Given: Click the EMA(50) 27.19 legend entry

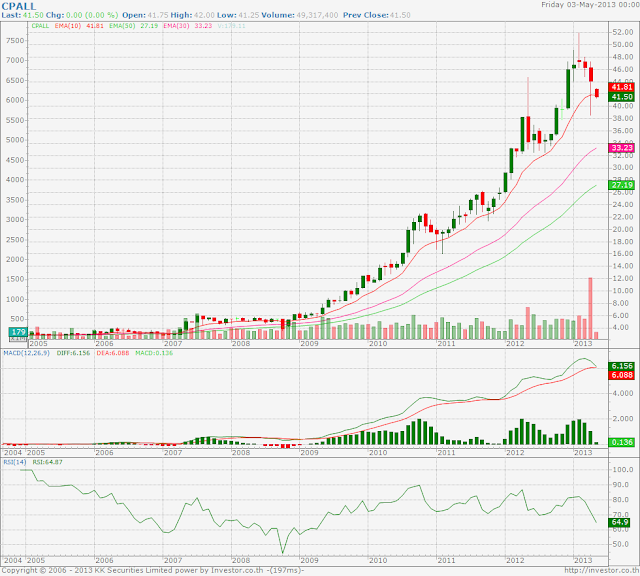Looking at the screenshot, I should 133,26.
